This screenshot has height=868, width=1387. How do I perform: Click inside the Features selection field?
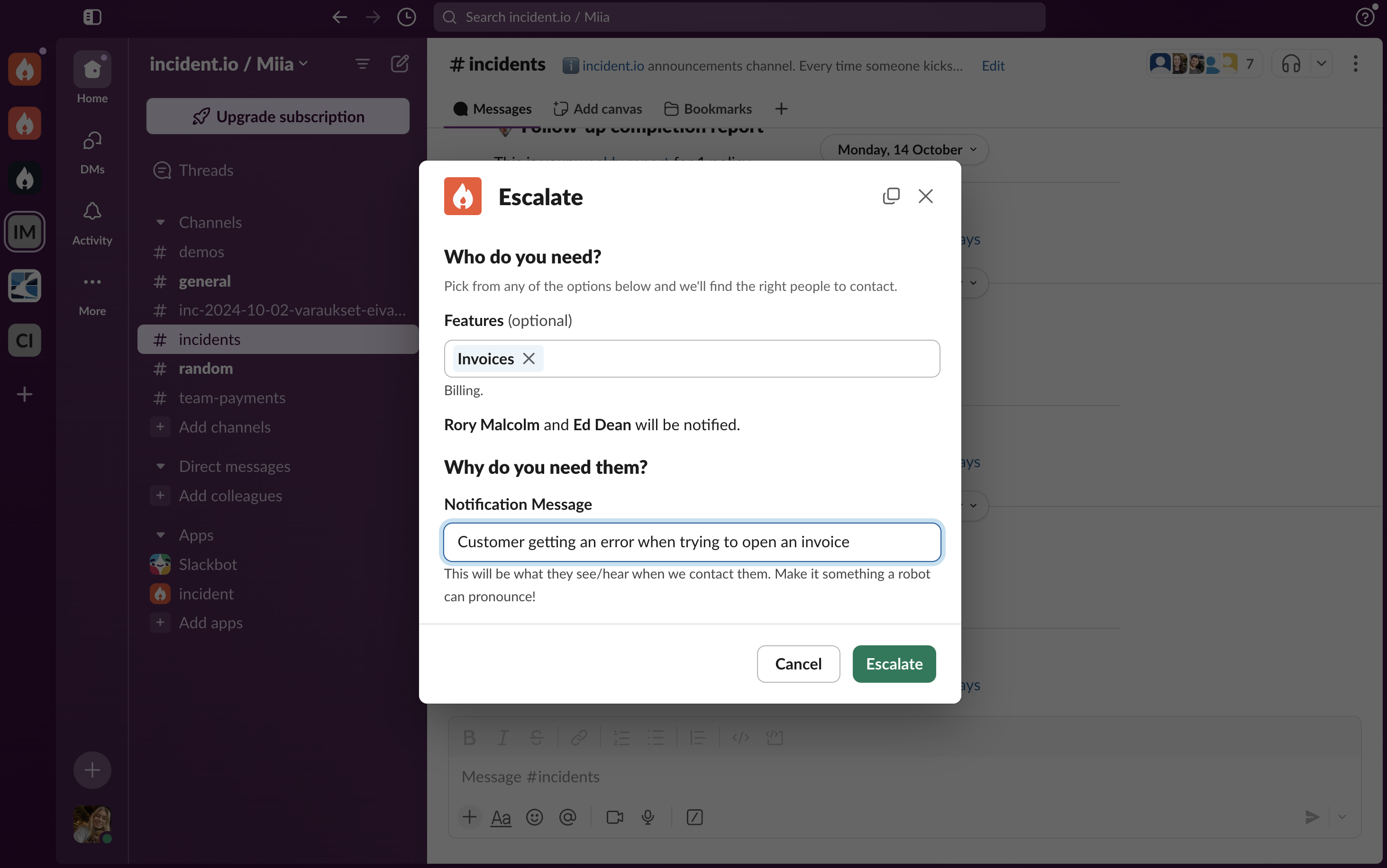[741, 359]
